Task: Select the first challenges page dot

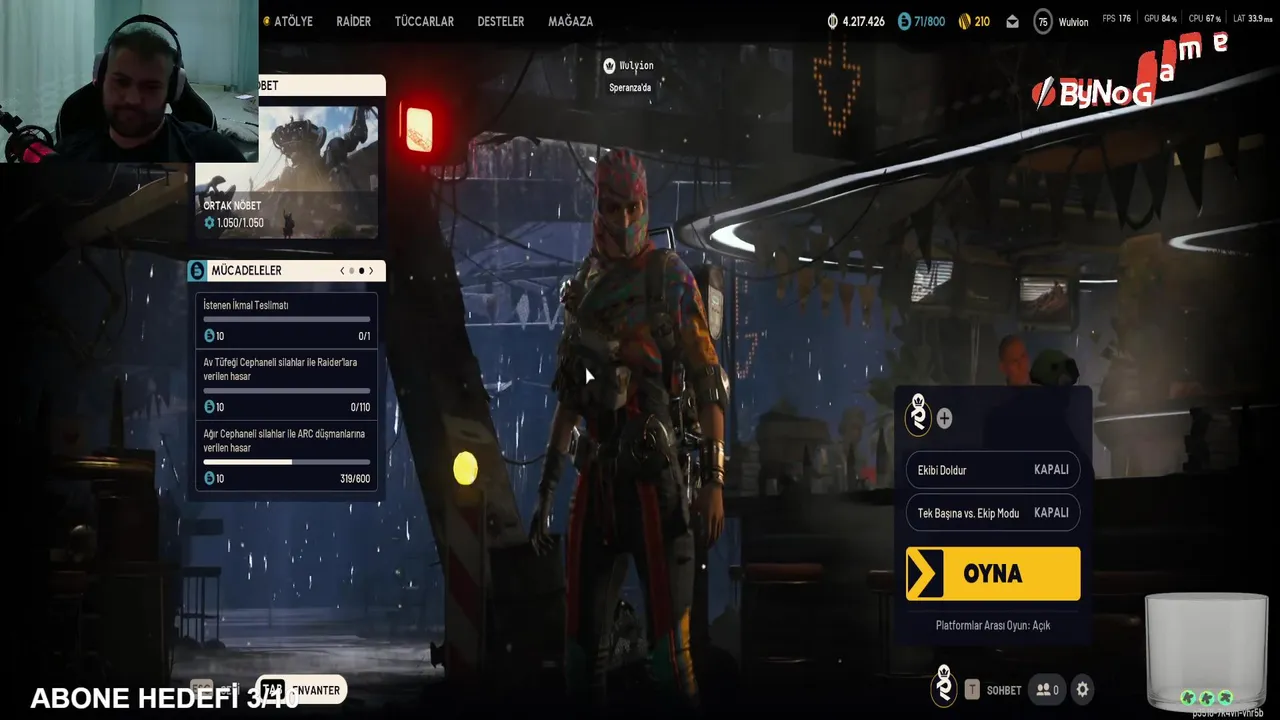Action: [351, 271]
